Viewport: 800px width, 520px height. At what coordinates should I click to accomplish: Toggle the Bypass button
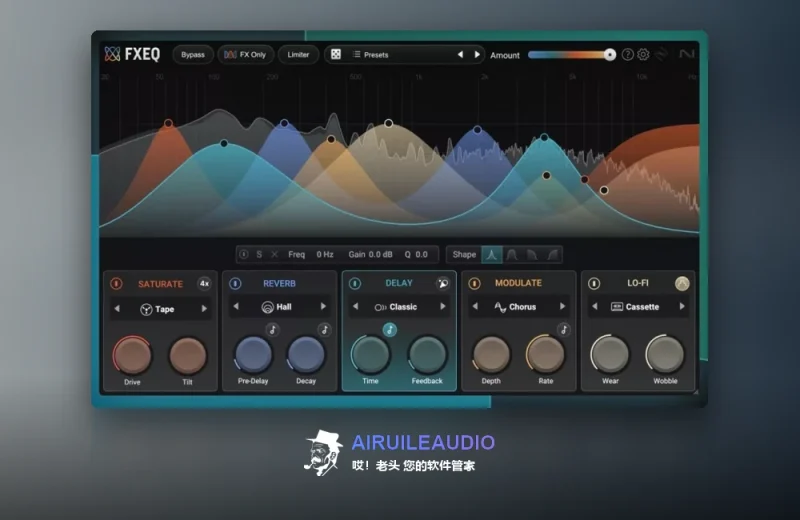[193, 55]
